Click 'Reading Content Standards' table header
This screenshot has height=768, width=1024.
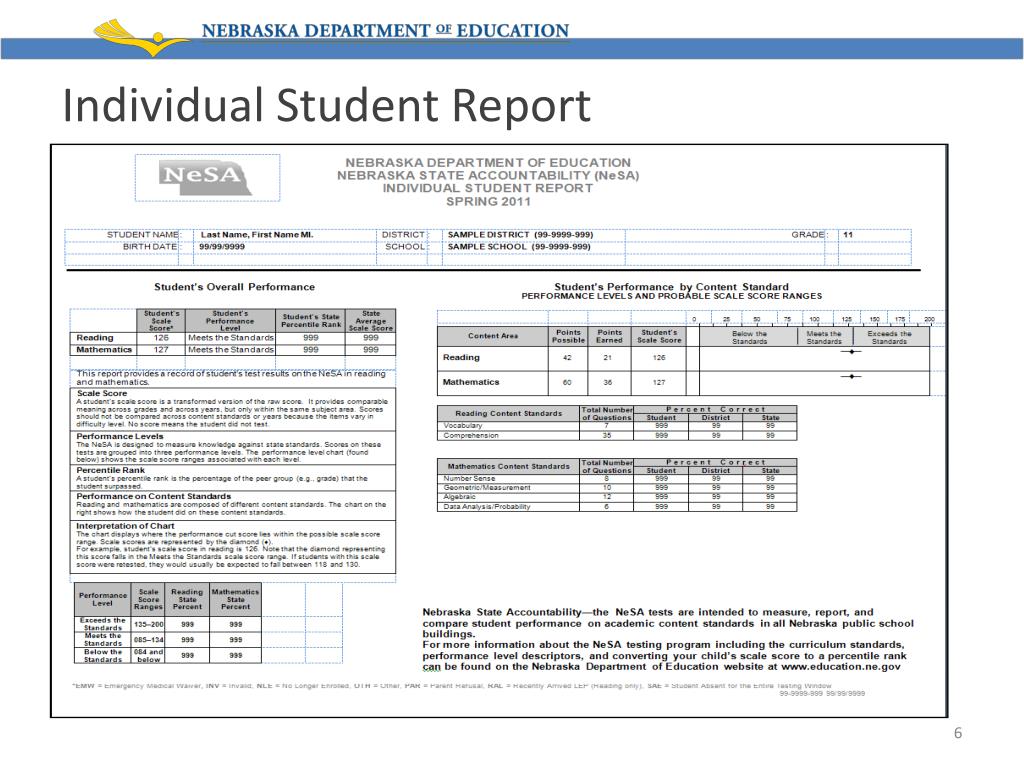508,413
